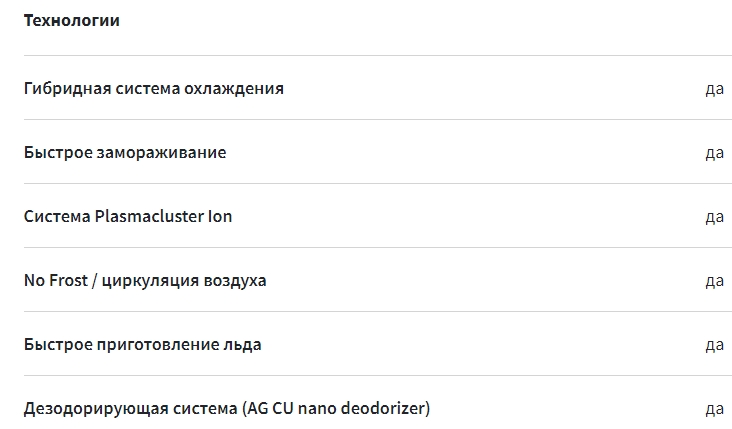Click "да" value for Дезодорирующая система row

click(714, 409)
